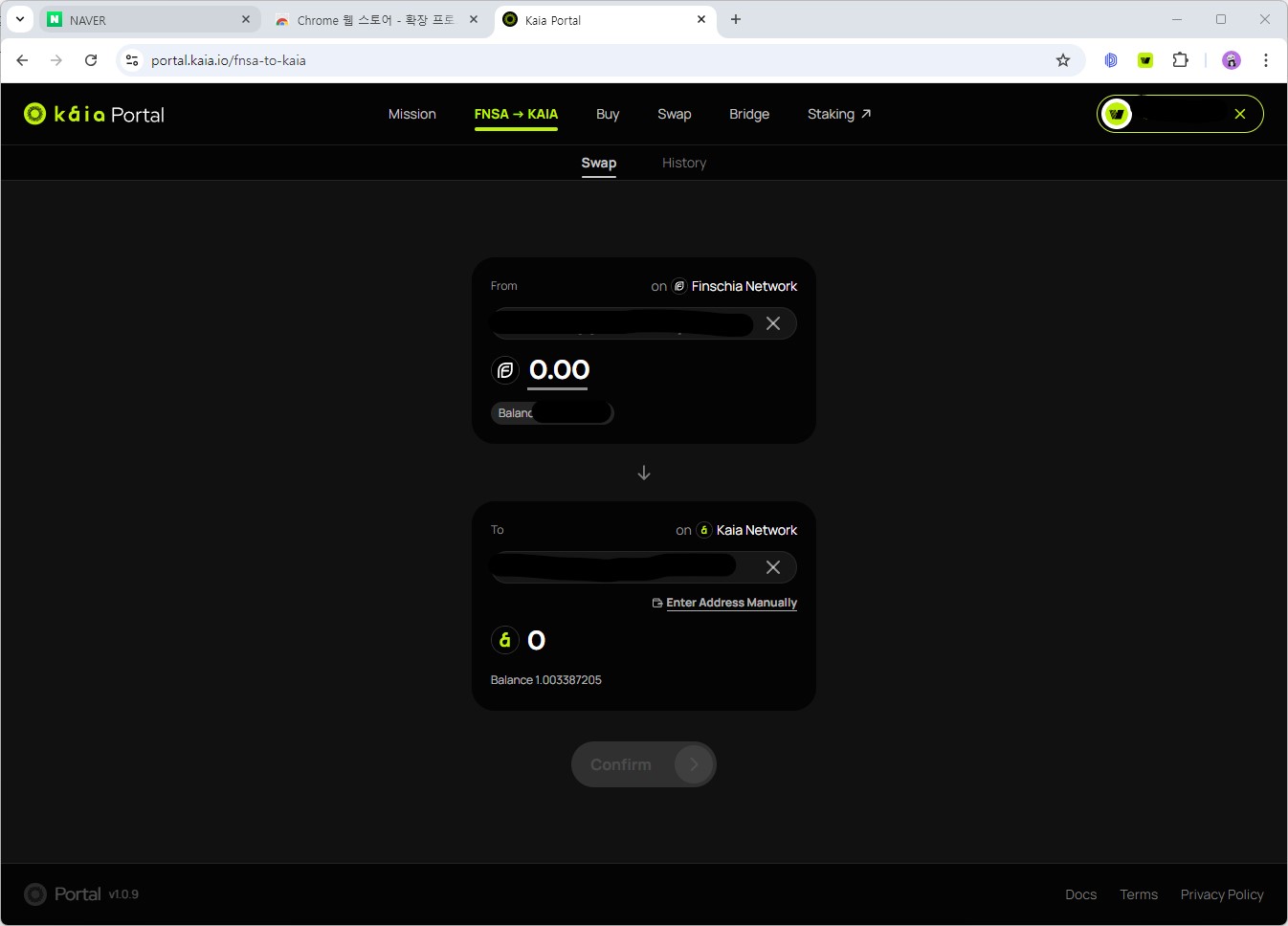Click the Balance pill under From amount
Image resolution: width=1288 pixels, height=926 pixels.
coord(552,412)
